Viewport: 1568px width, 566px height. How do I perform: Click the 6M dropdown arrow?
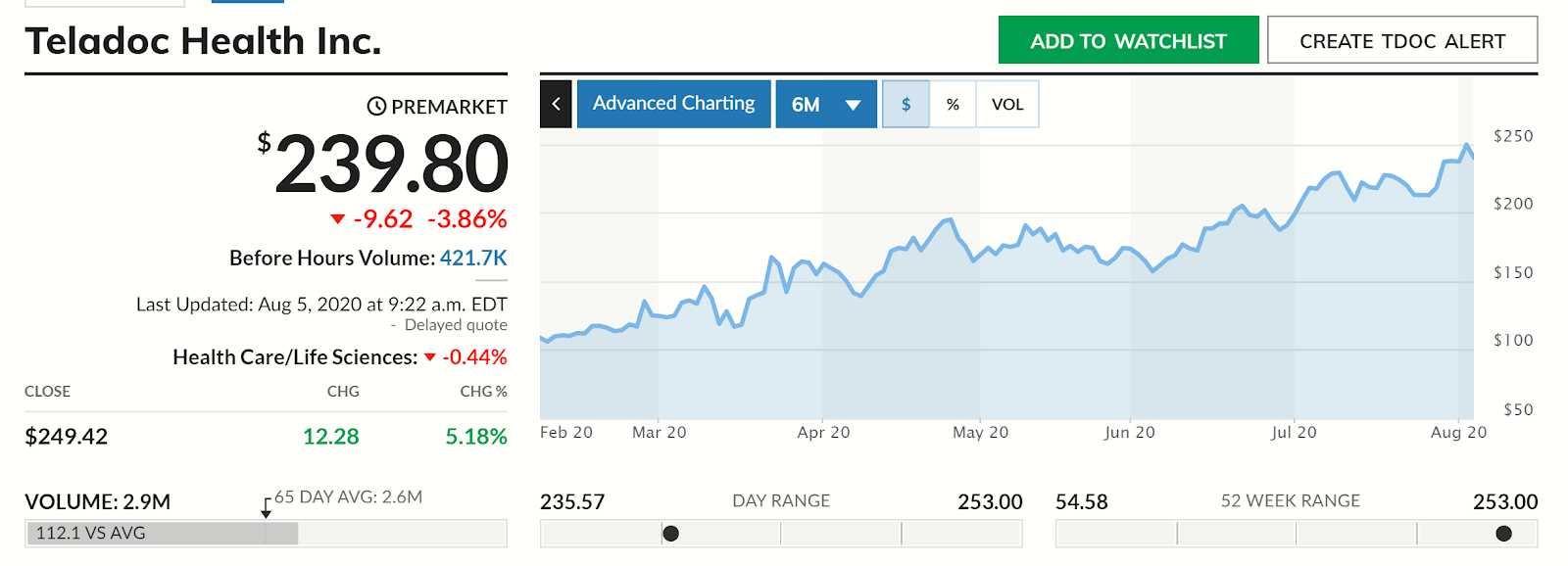pyautogui.click(x=853, y=105)
